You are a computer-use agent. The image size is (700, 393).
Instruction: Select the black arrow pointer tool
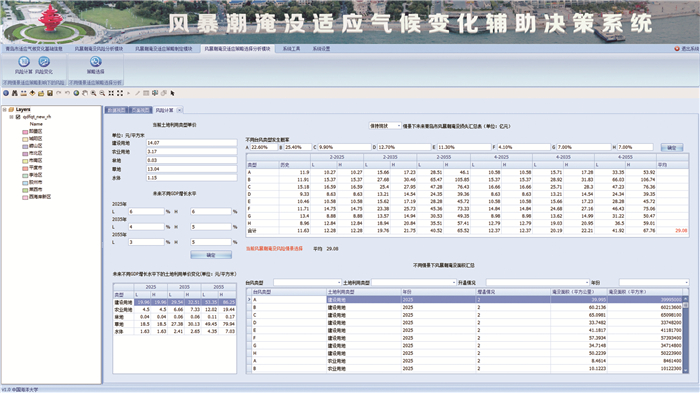point(172,93)
